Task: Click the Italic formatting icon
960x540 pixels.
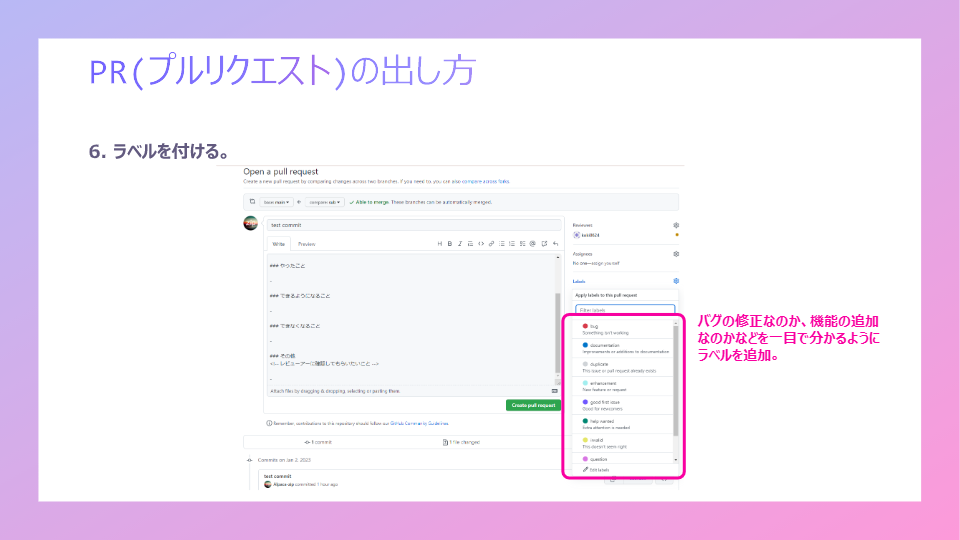Action: coord(460,244)
